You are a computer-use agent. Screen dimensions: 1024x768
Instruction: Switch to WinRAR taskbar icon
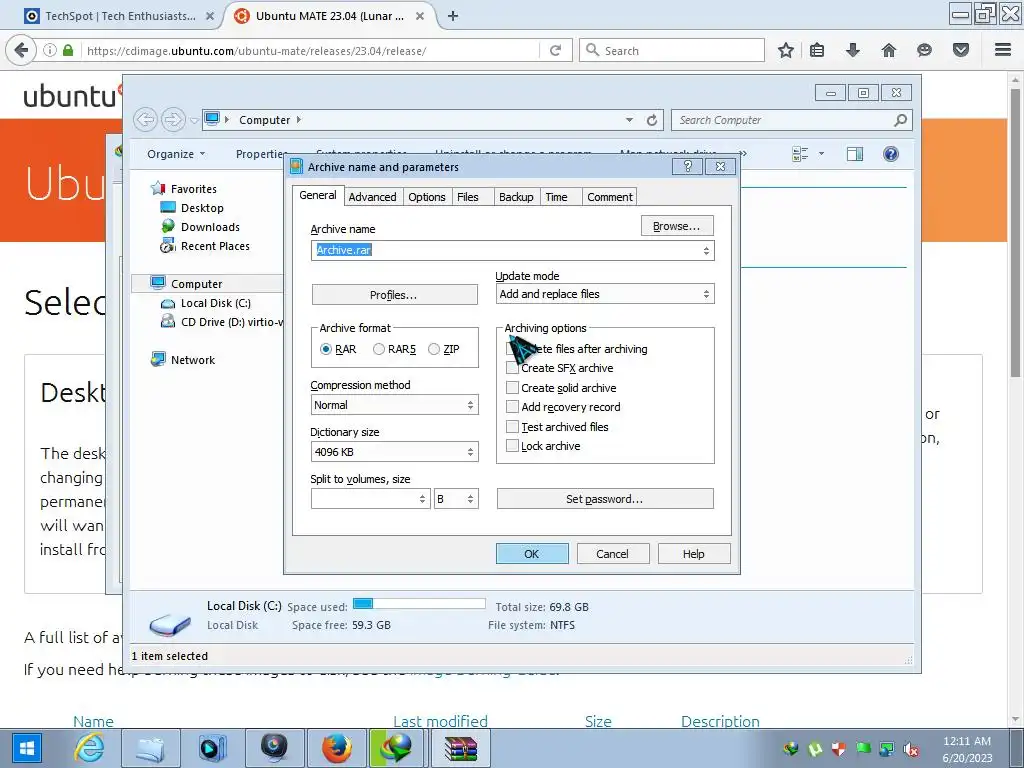click(x=461, y=748)
